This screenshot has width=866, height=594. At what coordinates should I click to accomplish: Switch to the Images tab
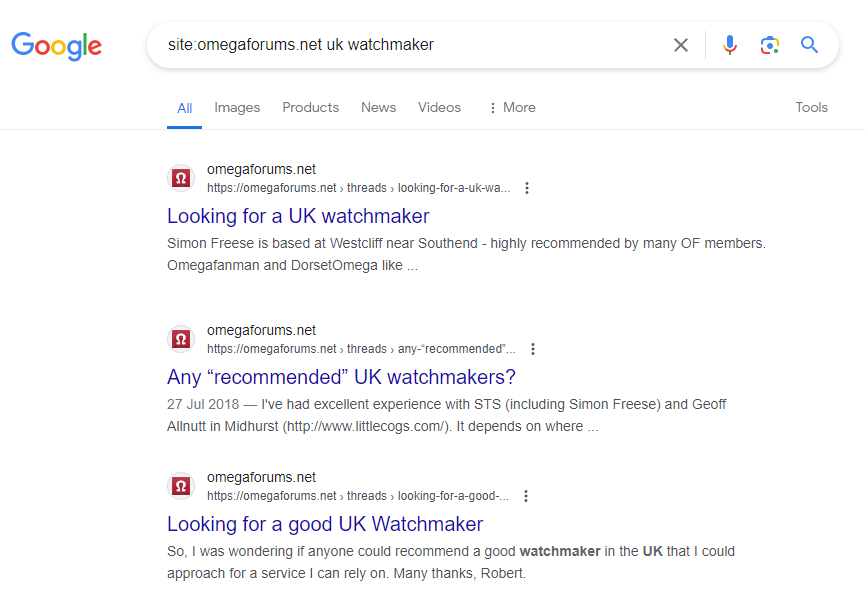237,108
